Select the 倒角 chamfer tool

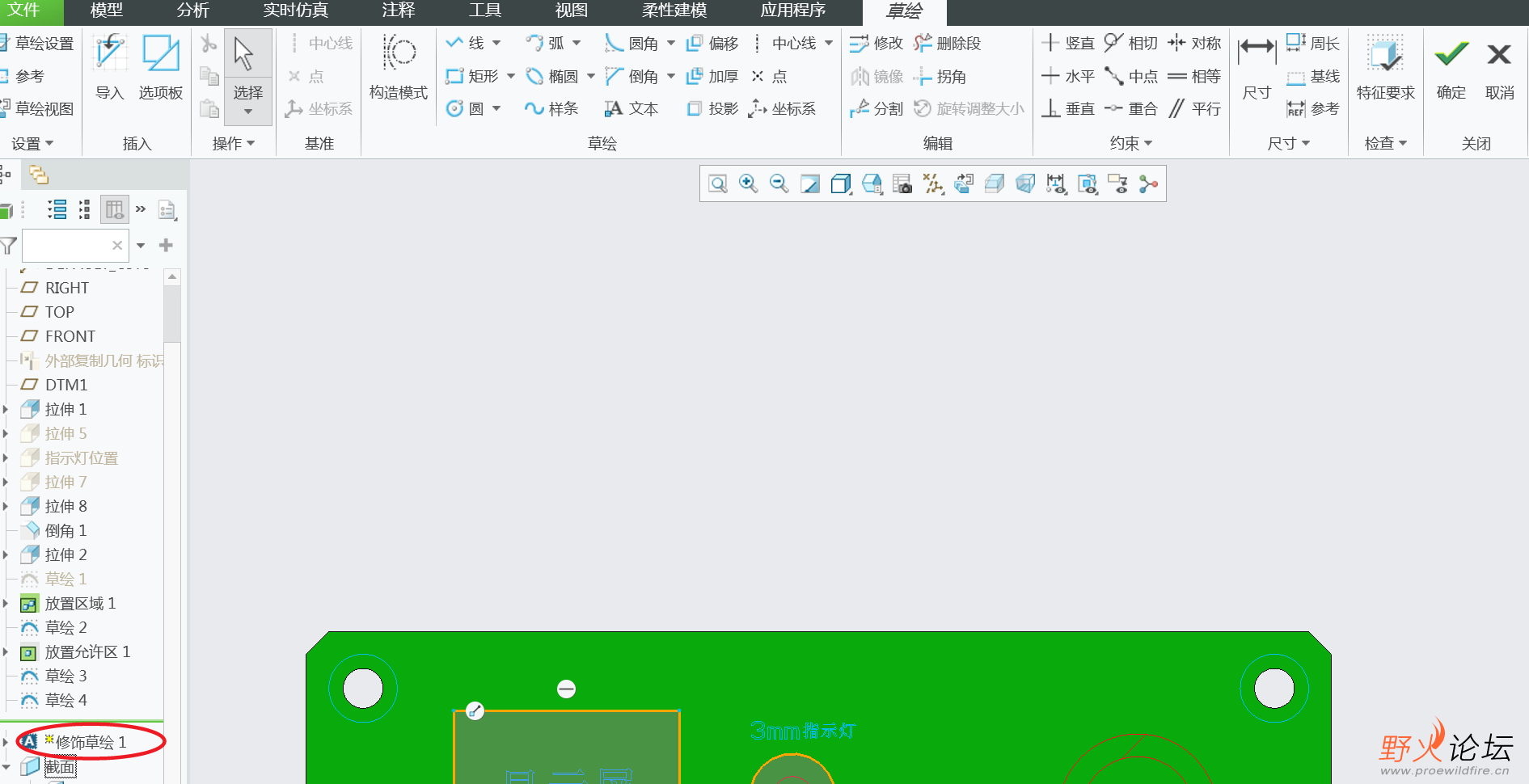click(x=631, y=76)
